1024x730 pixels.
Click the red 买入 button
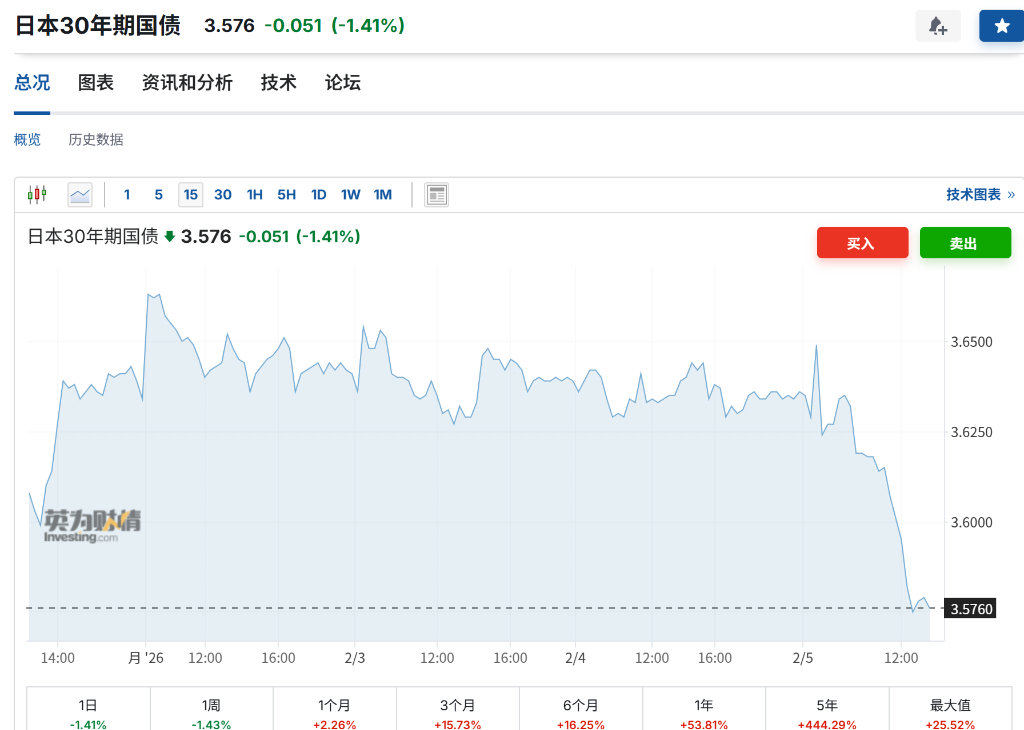[x=862, y=243]
